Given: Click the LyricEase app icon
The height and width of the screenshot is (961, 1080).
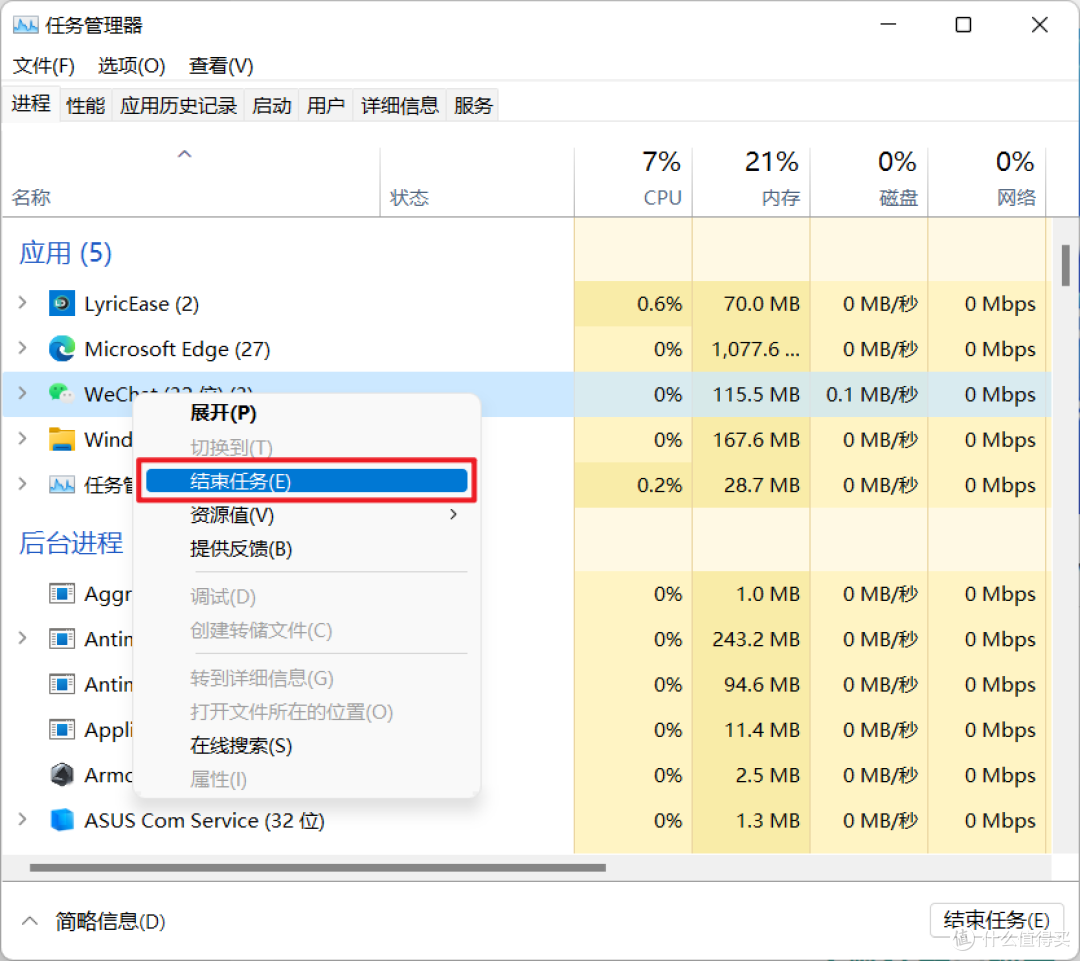Looking at the screenshot, I should click(x=62, y=303).
